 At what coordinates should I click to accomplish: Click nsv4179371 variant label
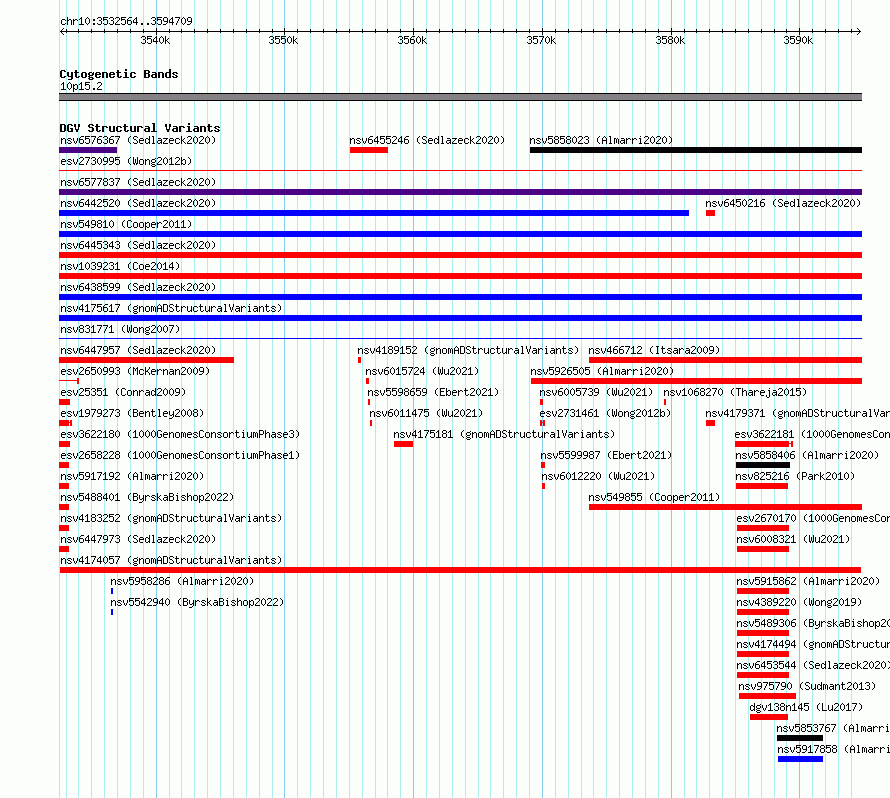(x=797, y=413)
